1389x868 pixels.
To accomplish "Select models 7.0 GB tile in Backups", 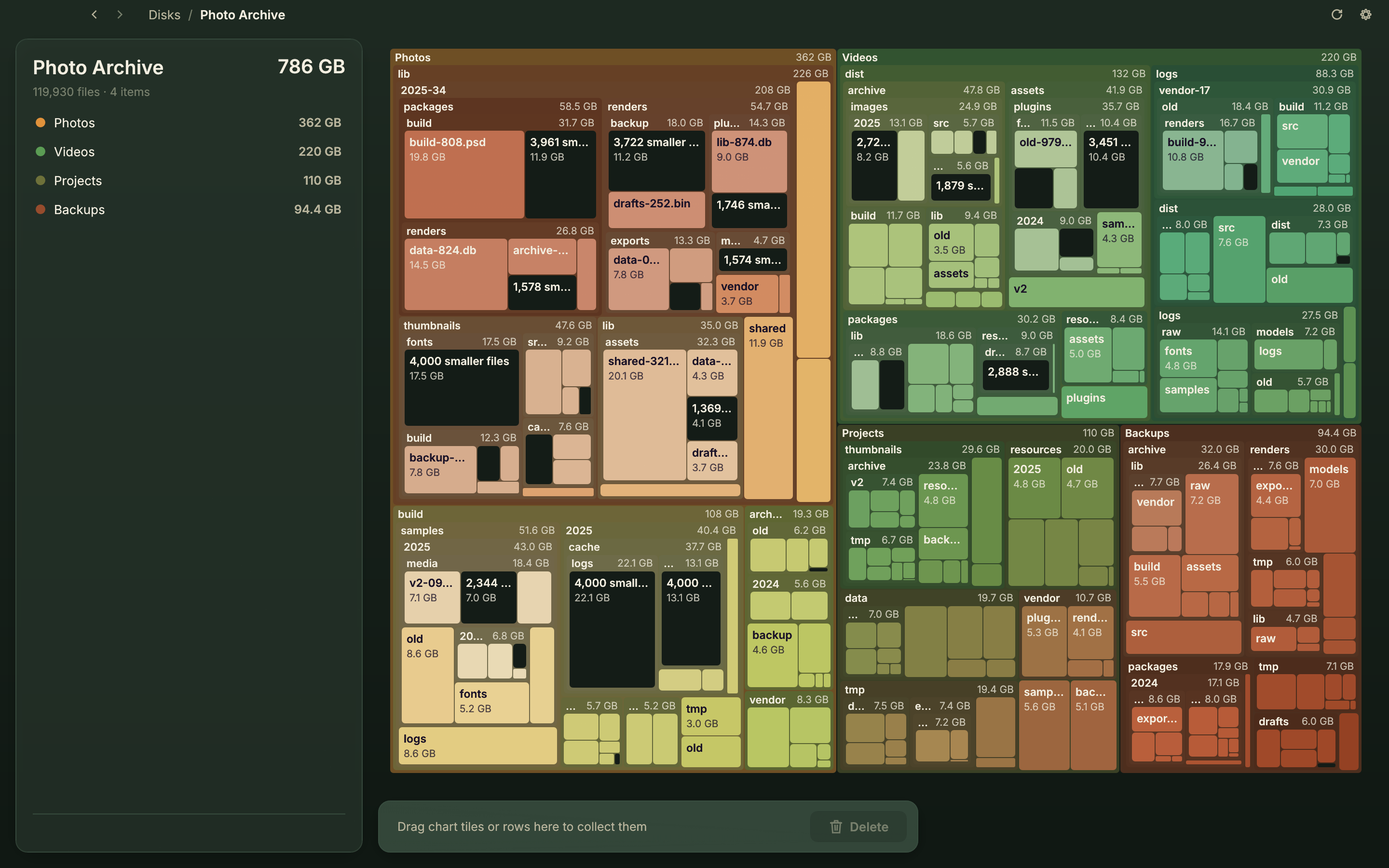I will 1329,504.
